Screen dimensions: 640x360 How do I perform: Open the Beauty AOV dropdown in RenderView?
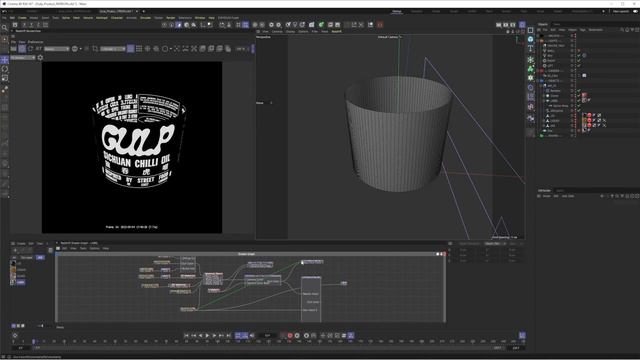[57, 49]
